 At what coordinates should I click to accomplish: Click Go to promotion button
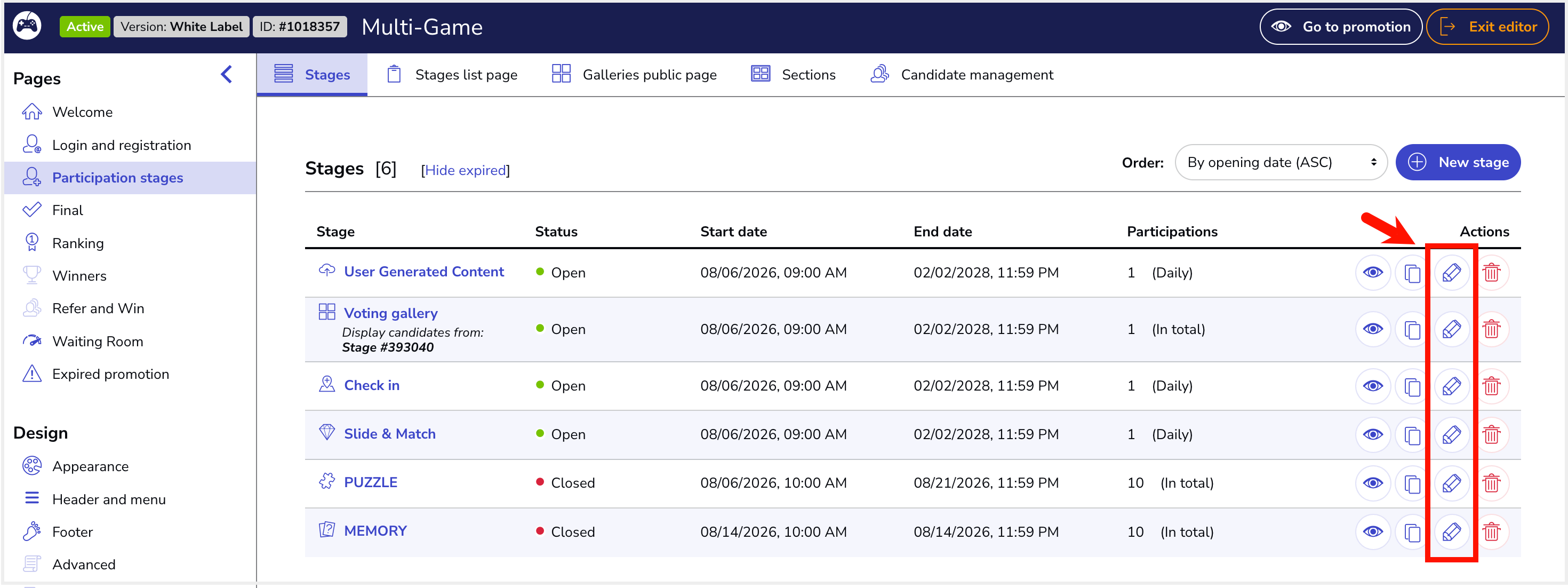click(x=1340, y=27)
